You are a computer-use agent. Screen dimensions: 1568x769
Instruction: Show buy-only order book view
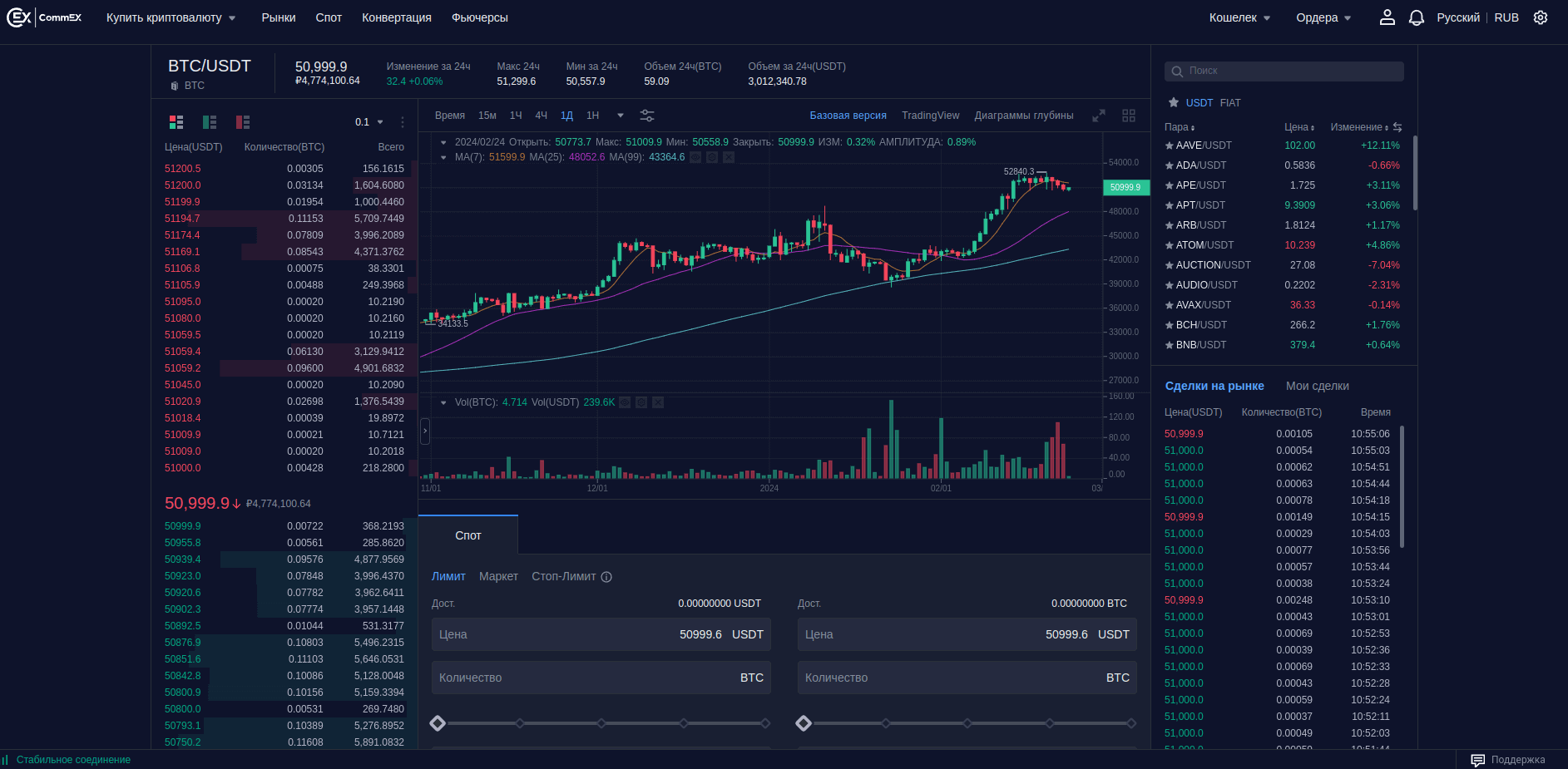click(210, 122)
